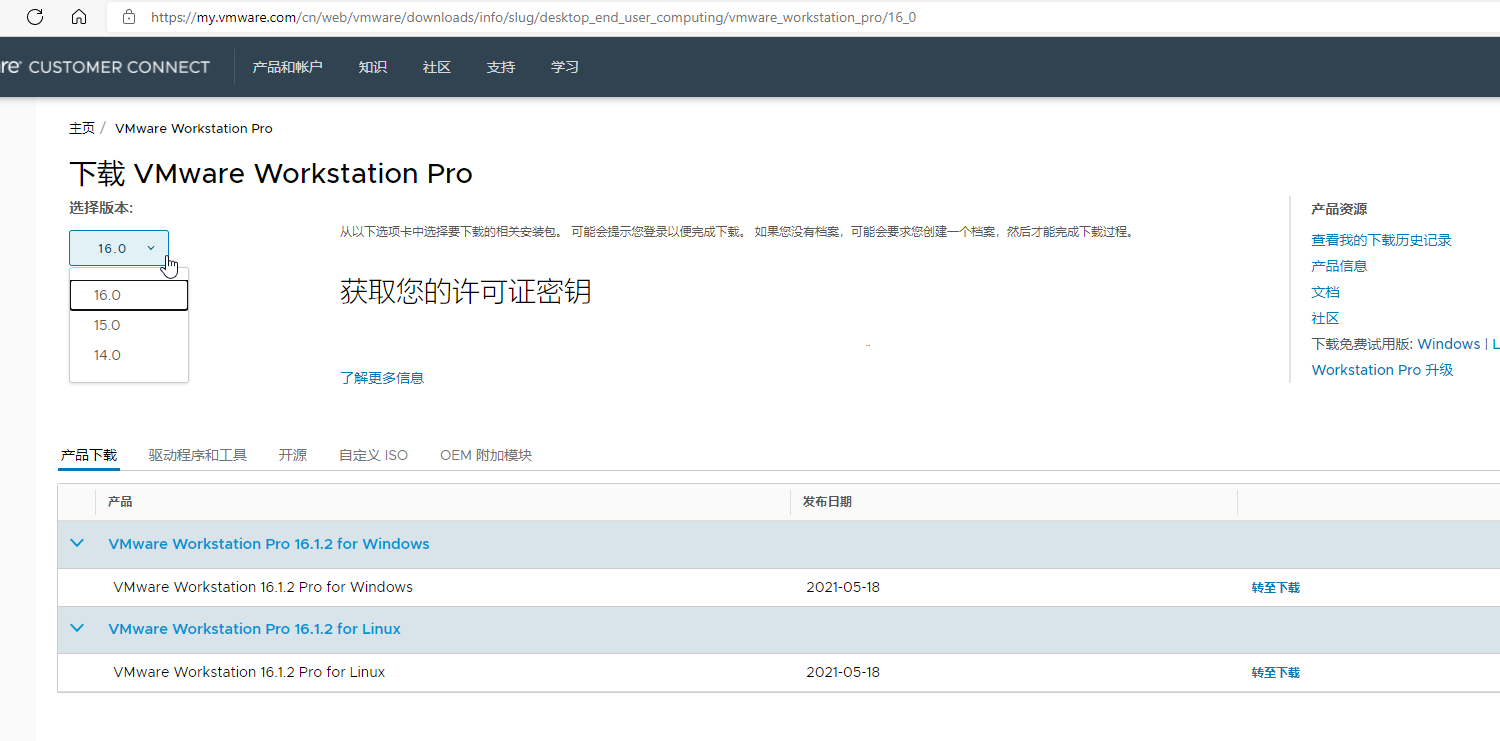Image resolution: width=1500 pixels, height=741 pixels.
Task: Select version 14.0 option
Action: pyautogui.click(x=129, y=355)
